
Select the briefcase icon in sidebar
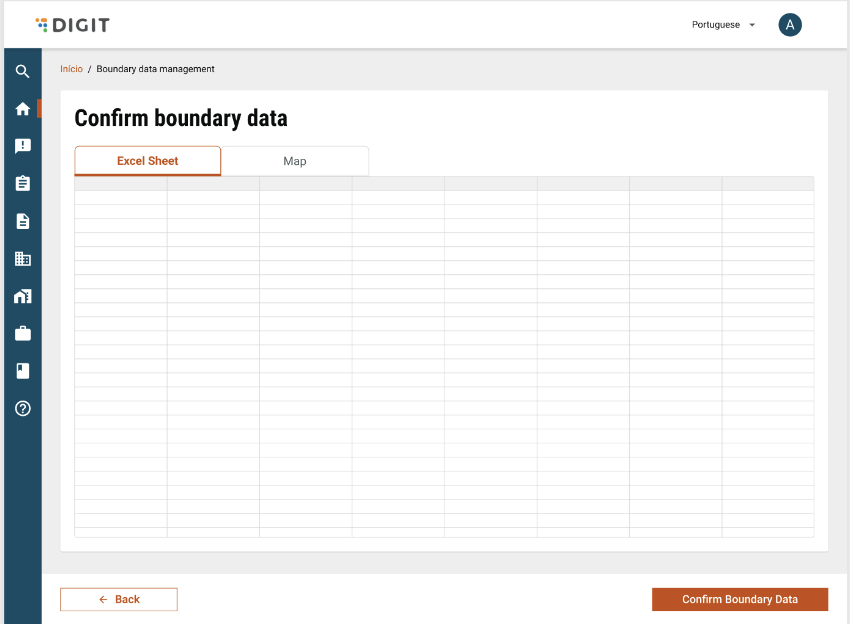22,333
